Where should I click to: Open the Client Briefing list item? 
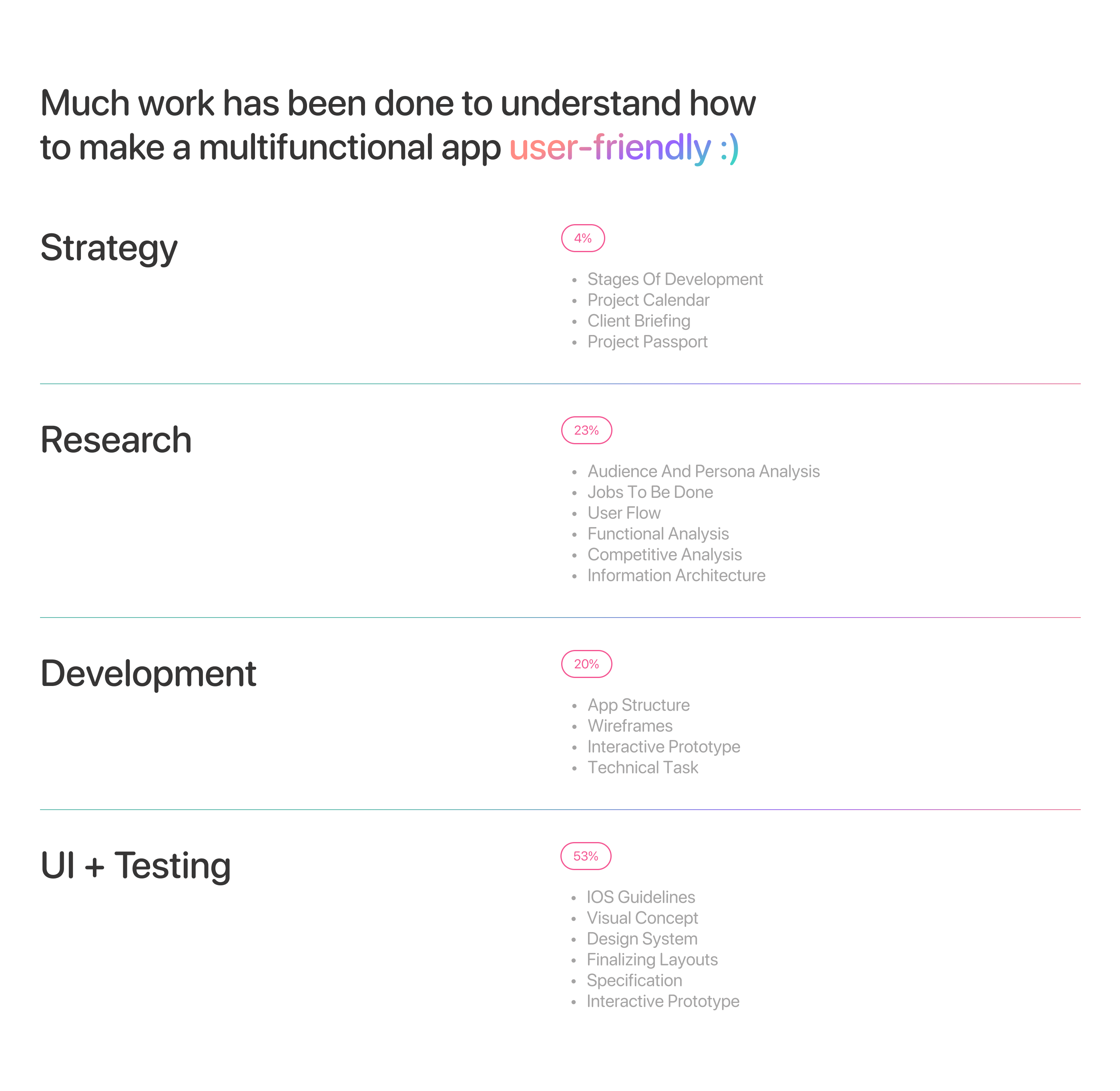[638, 321]
